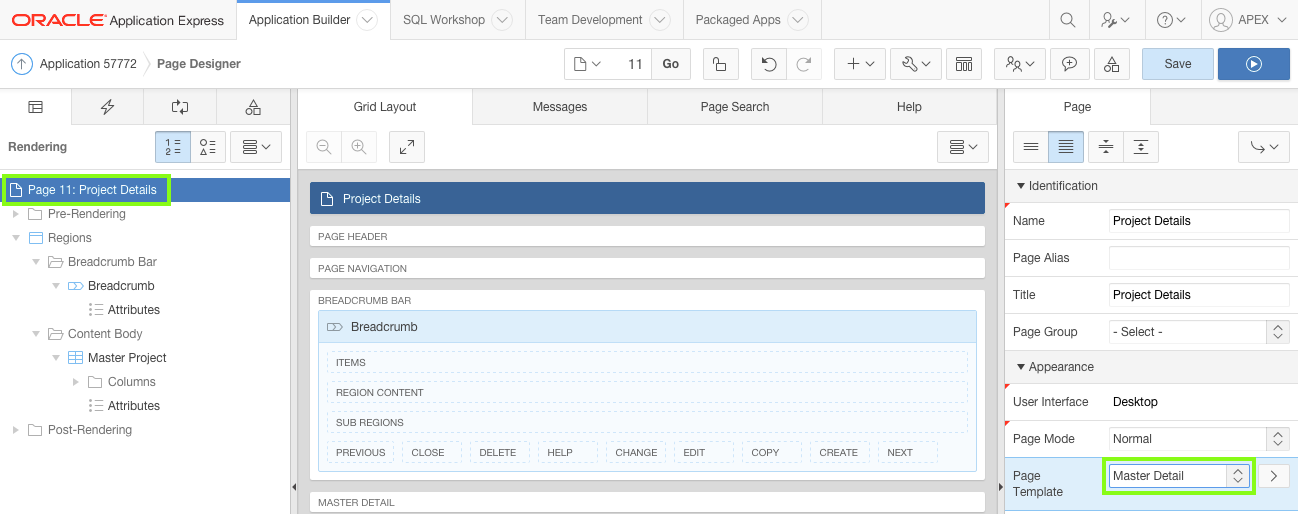
Task: Select Master Project region in tree
Action: pos(127,358)
